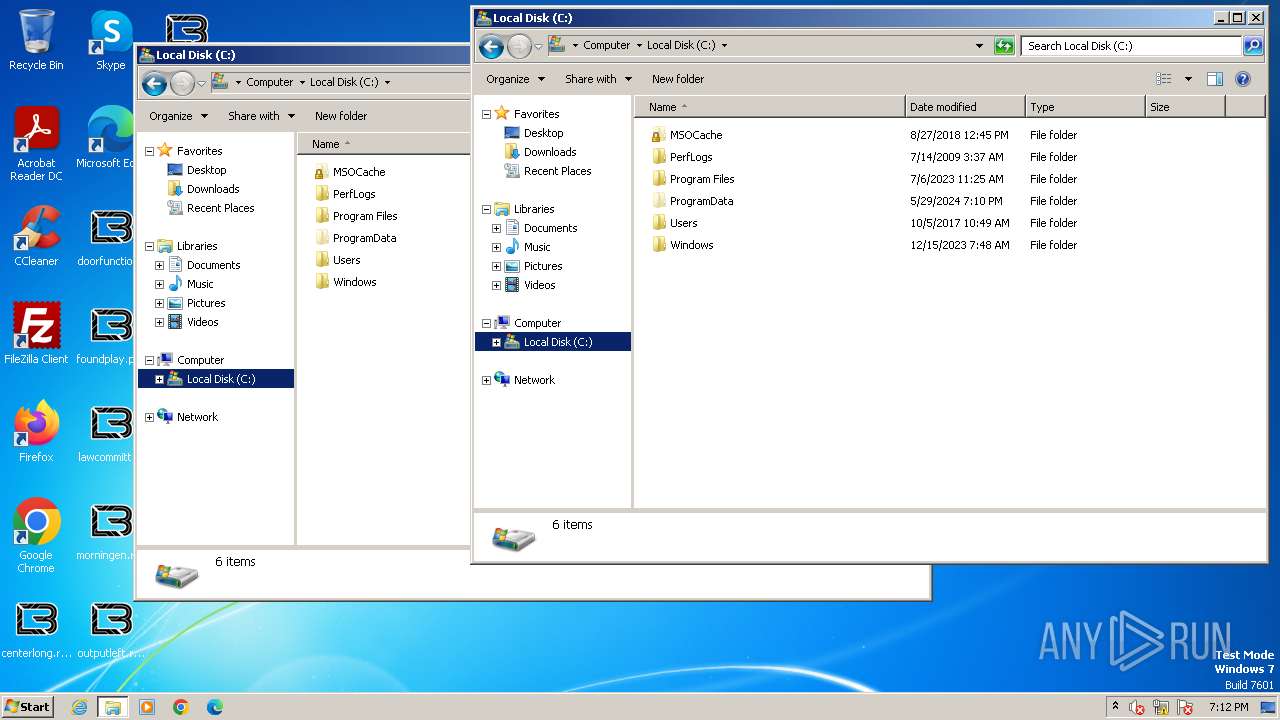This screenshot has width=1280, height=720.
Task: Click Back arrow in front Local Disk window
Action: coord(491,46)
